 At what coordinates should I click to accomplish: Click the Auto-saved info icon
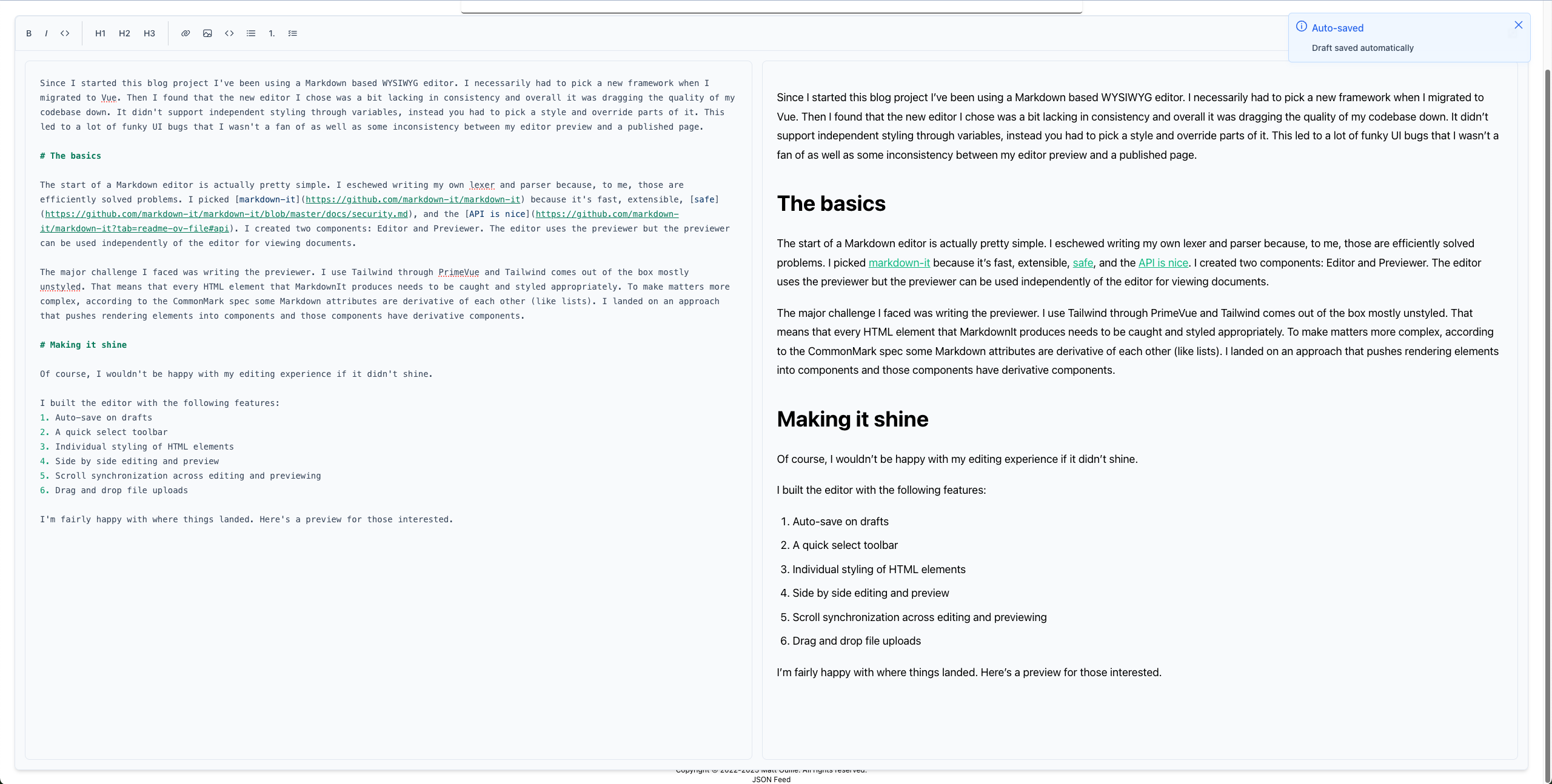pos(1301,27)
